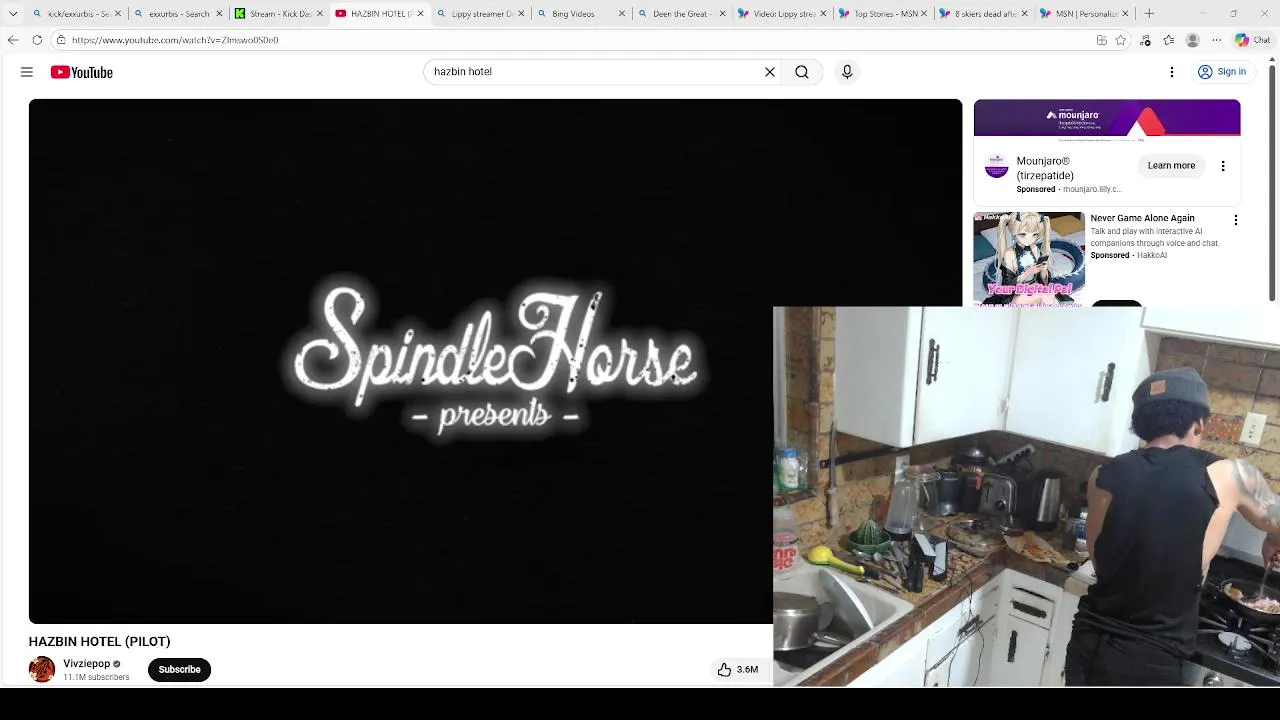Open the split screen browser icon
This screenshot has width=1280, height=720.
coord(1101,40)
